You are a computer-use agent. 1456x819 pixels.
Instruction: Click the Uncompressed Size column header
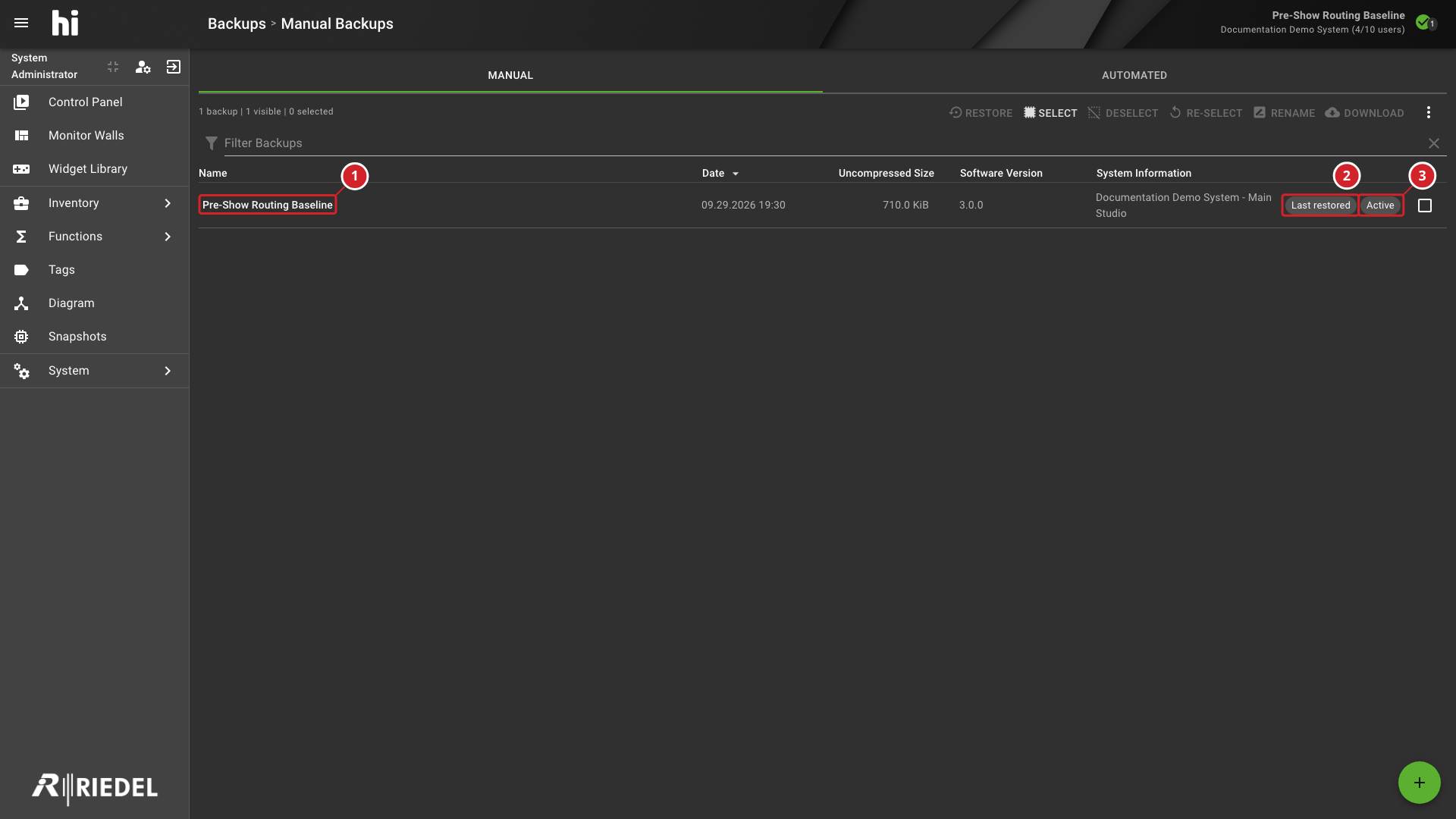886,174
